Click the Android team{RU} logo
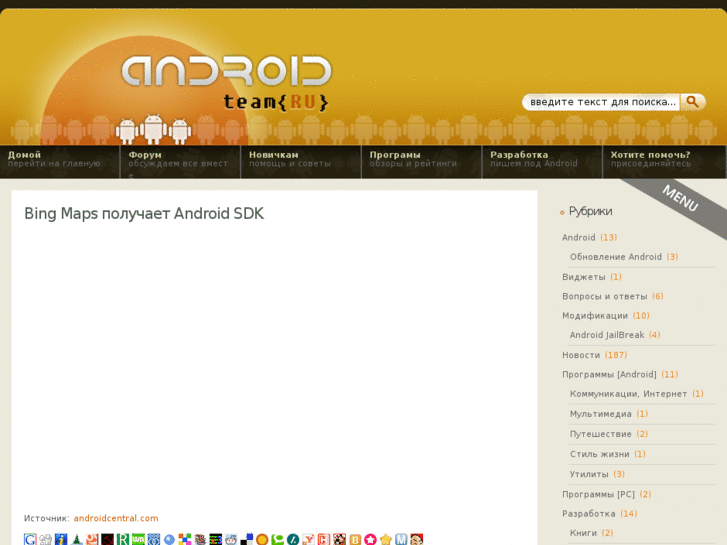Screen dimensions: 727x545 tap(226, 83)
